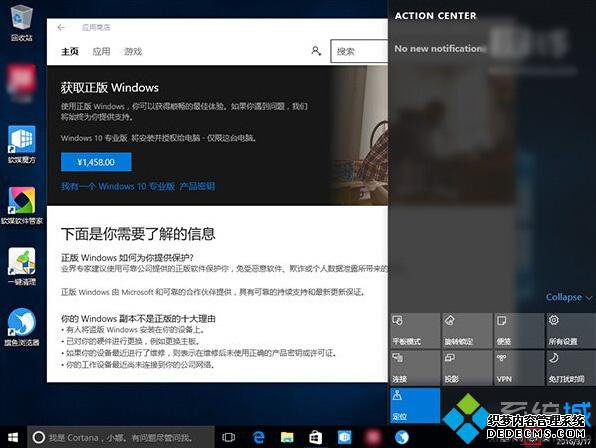Open the 软媒软件管家 desktop shortcut
The width and height of the screenshot is (596, 448).
[x=22, y=206]
